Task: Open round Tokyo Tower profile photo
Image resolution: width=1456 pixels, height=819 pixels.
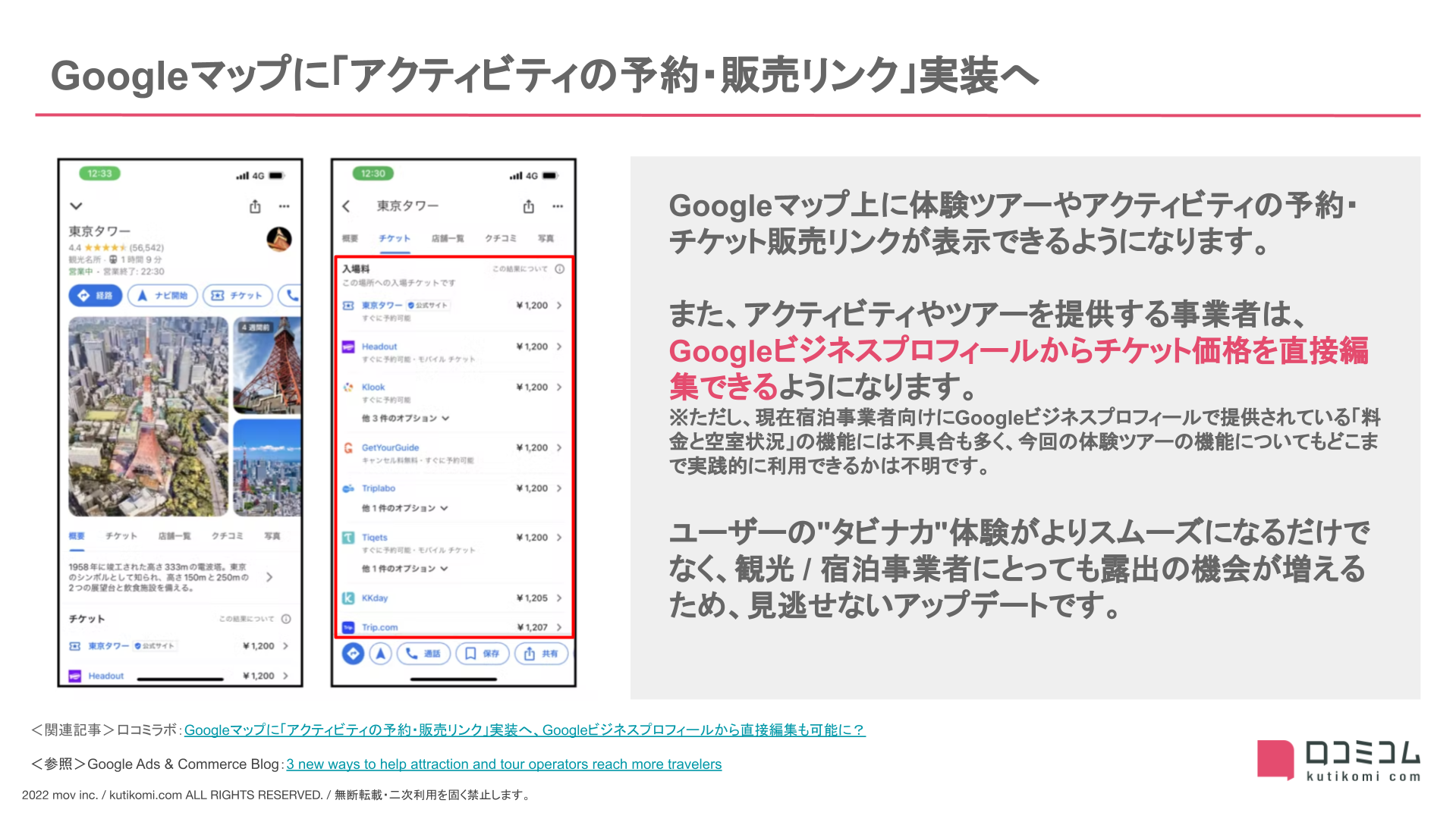Action: (279, 239)
